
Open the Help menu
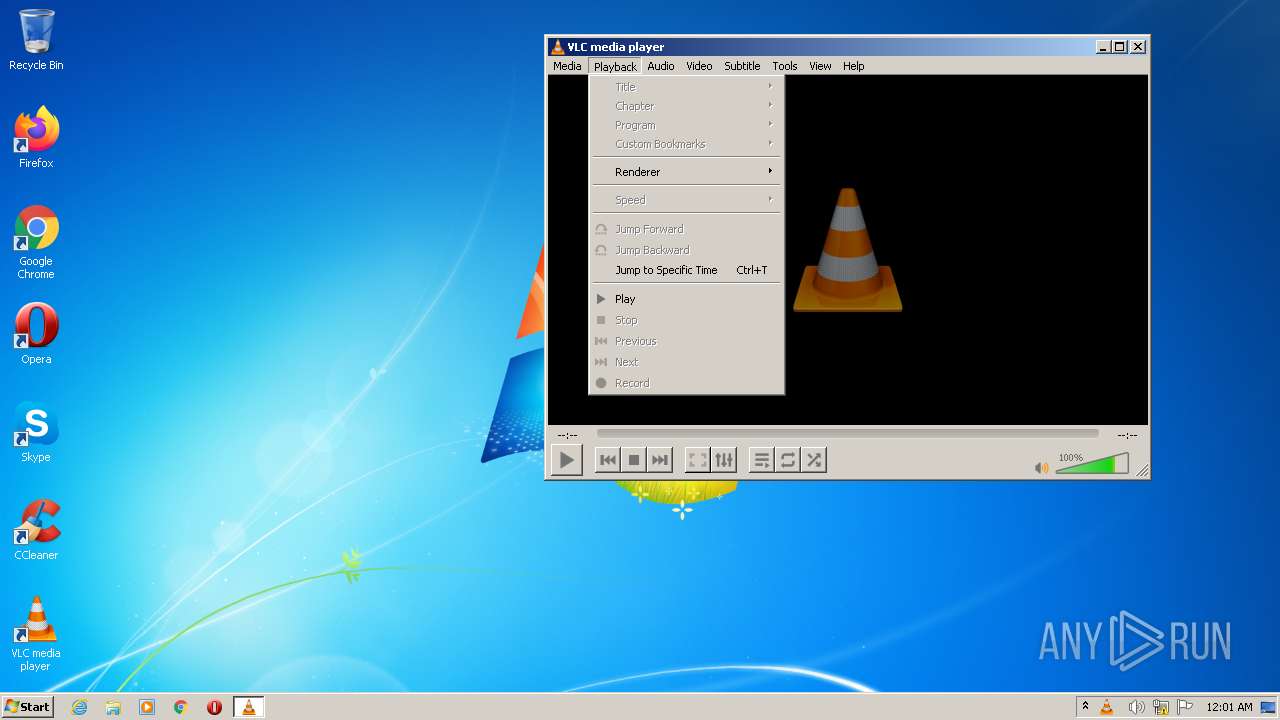pyautogui.click(x=853, y=66)
